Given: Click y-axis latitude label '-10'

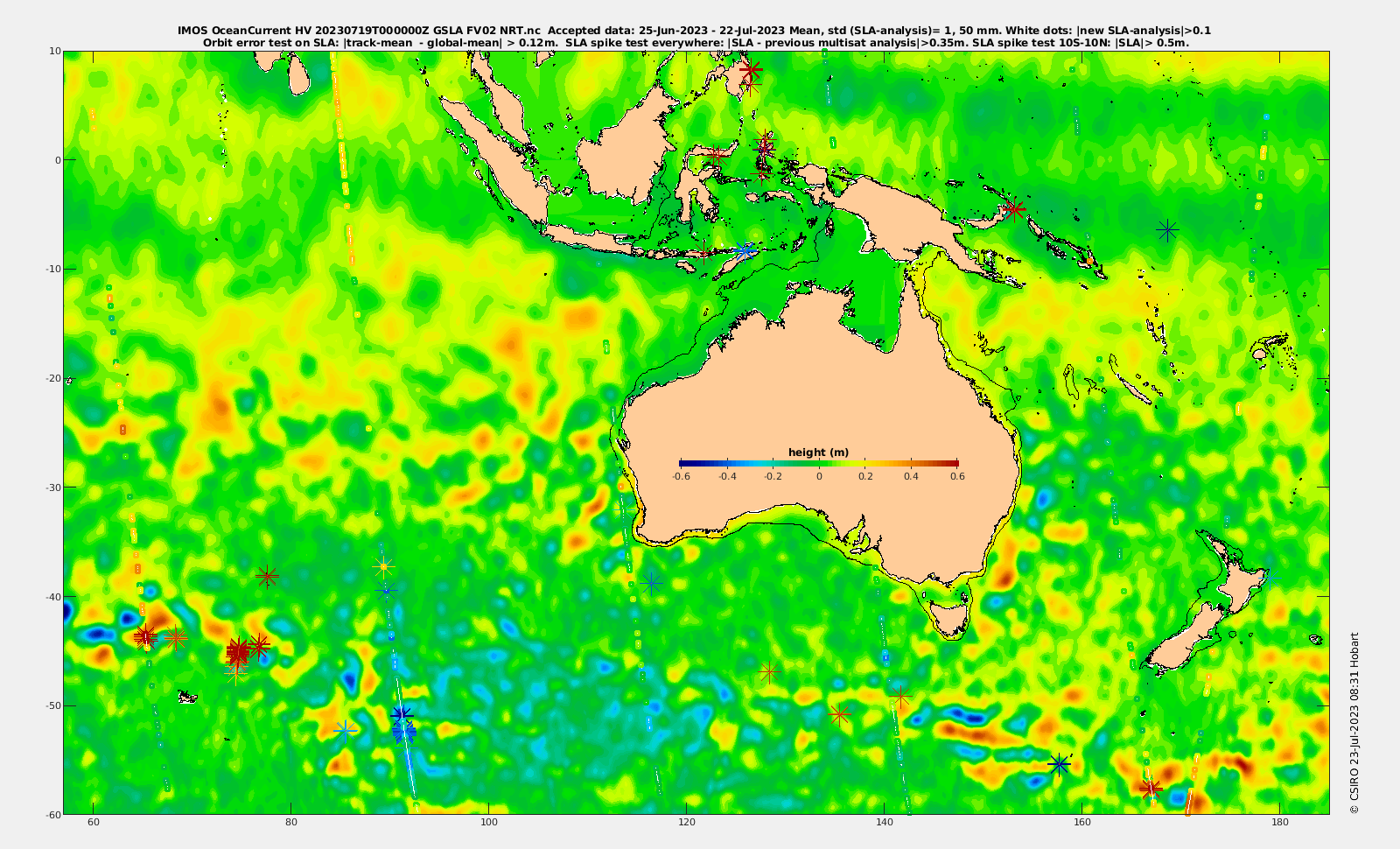Looking at the screenshot, I should pyautogui.click(x=52, y=269).
